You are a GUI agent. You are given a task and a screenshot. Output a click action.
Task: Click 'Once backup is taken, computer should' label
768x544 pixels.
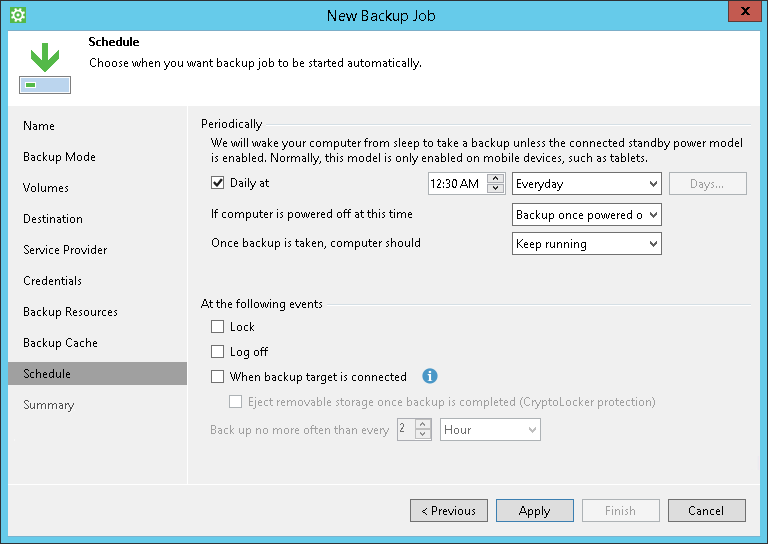[316, 243]
